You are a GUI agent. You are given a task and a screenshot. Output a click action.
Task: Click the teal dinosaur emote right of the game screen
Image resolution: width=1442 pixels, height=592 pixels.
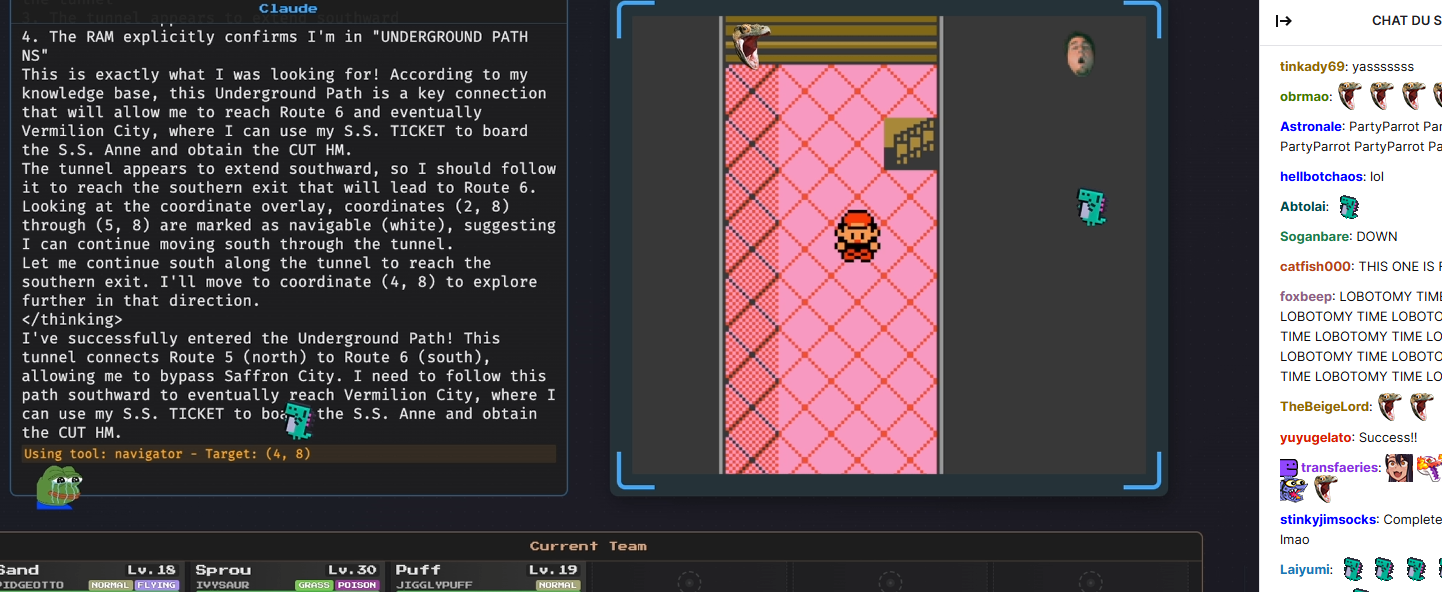[x=1091, y=206]
